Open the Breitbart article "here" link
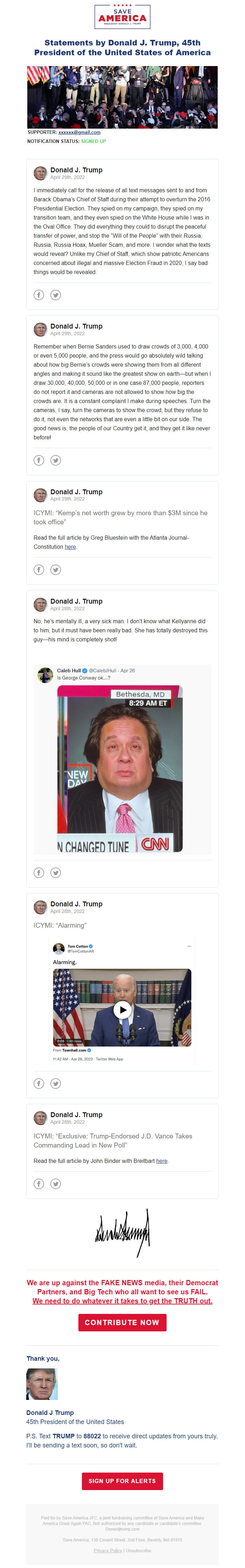The image size is (245, 1568). tap(161, 1161)
